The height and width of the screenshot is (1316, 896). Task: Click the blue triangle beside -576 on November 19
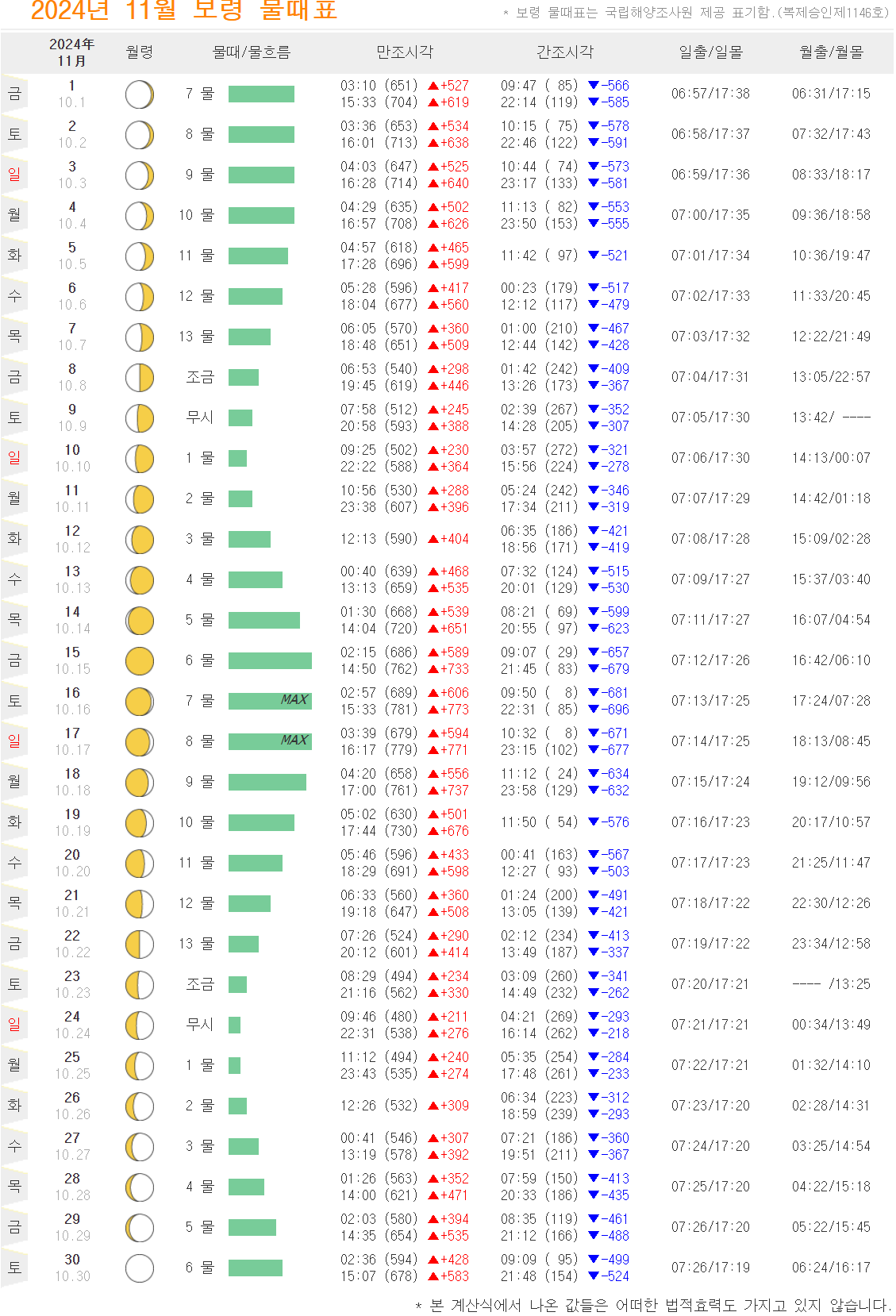593,823
